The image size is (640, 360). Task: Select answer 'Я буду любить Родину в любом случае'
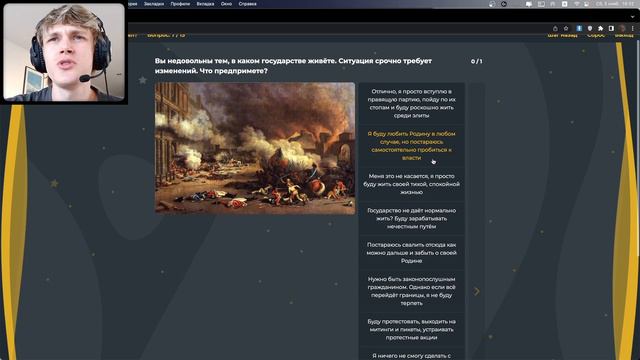coord(411,146)
